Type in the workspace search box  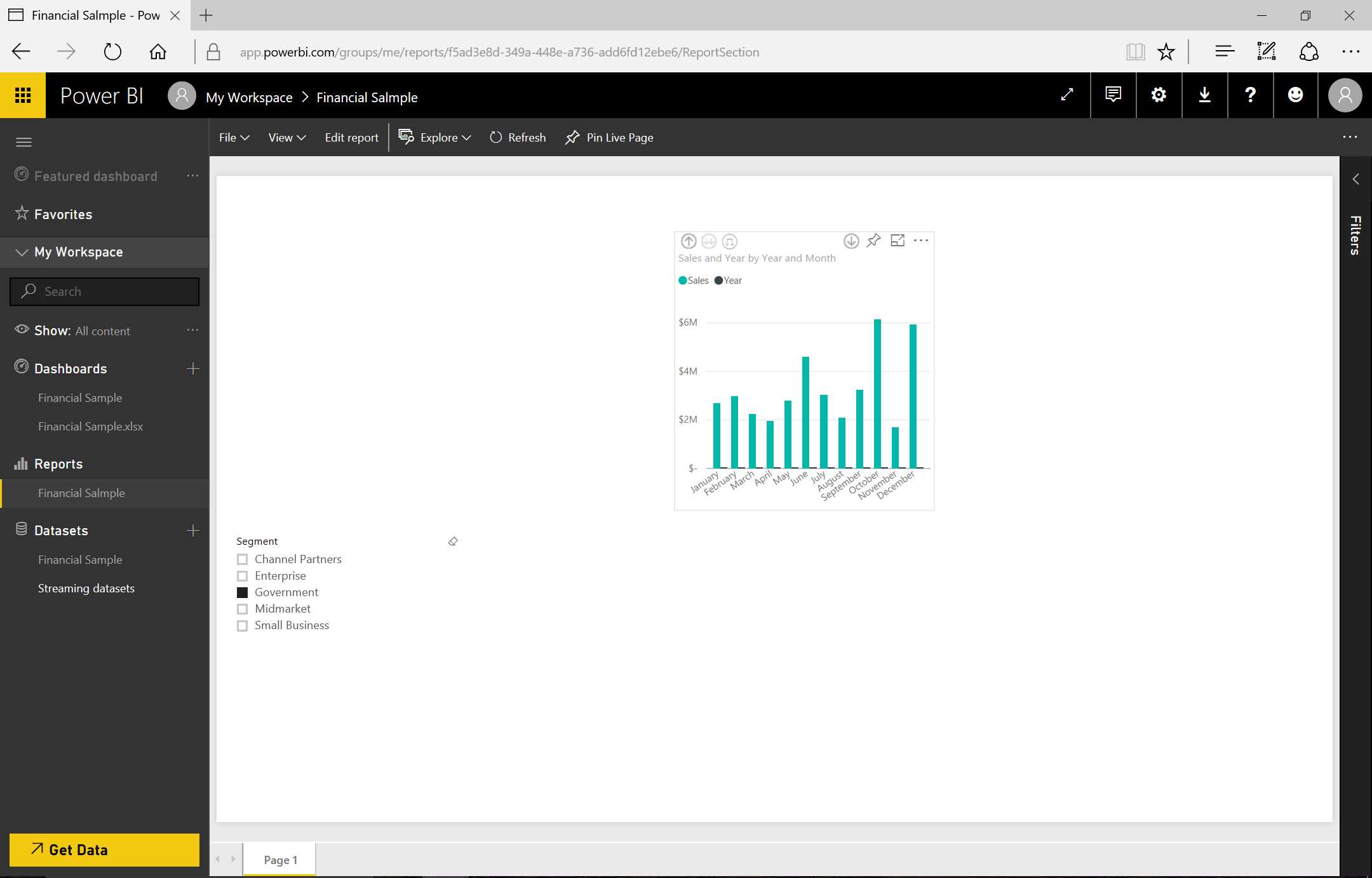pyautogui.click(x=105, y=291)
